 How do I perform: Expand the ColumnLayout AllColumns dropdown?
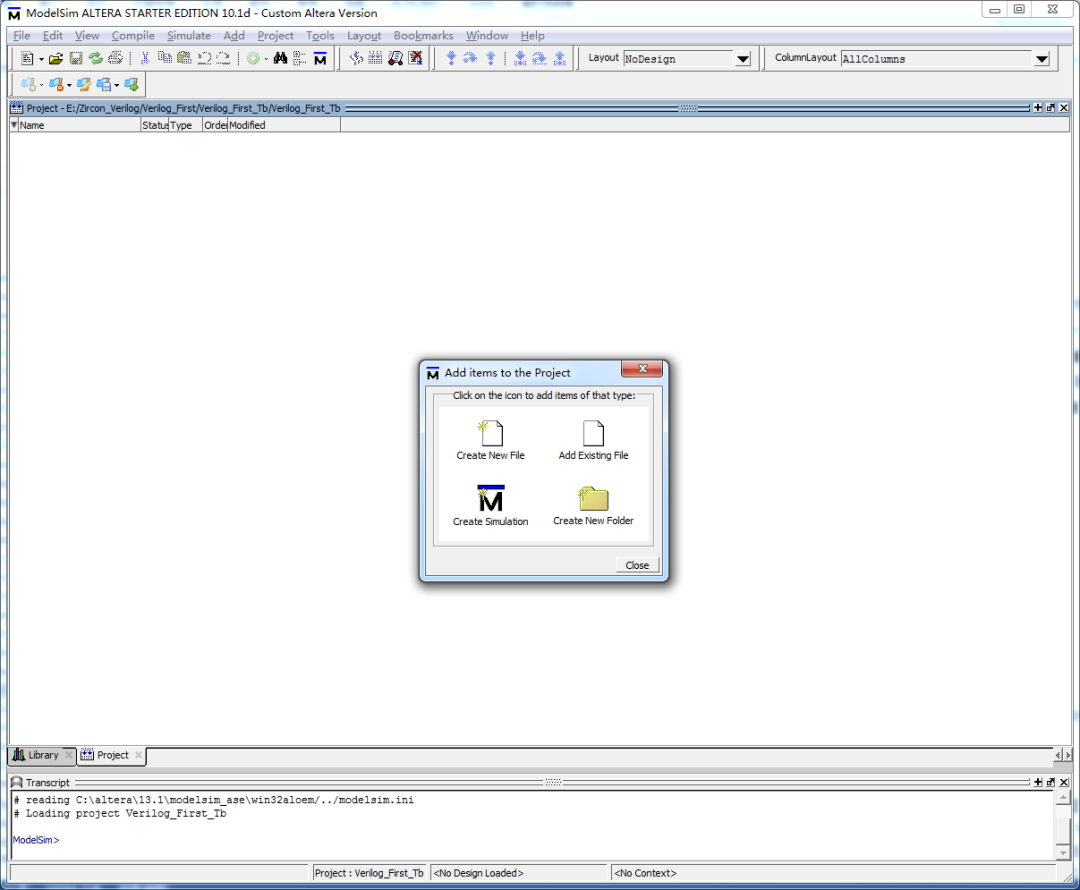tap(1041, 59)
